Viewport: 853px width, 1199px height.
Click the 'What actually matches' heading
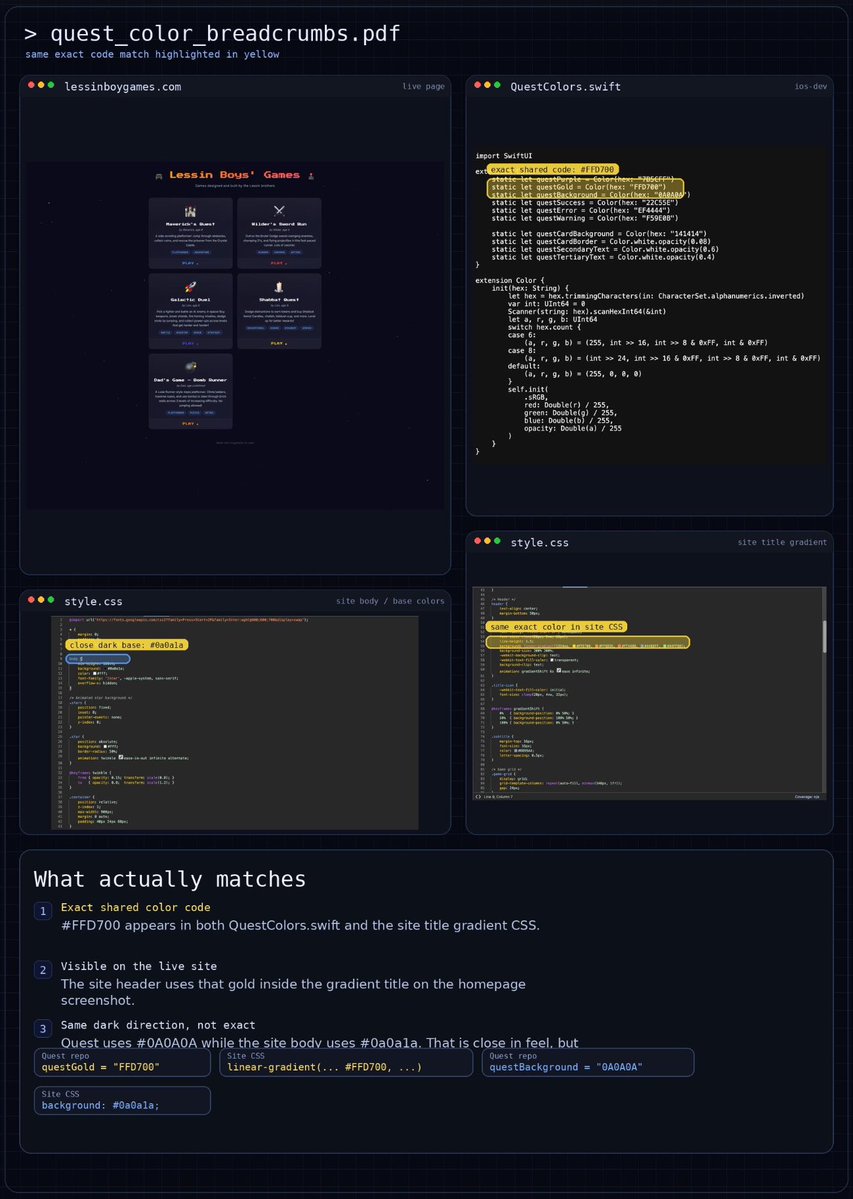coord(170,879)
